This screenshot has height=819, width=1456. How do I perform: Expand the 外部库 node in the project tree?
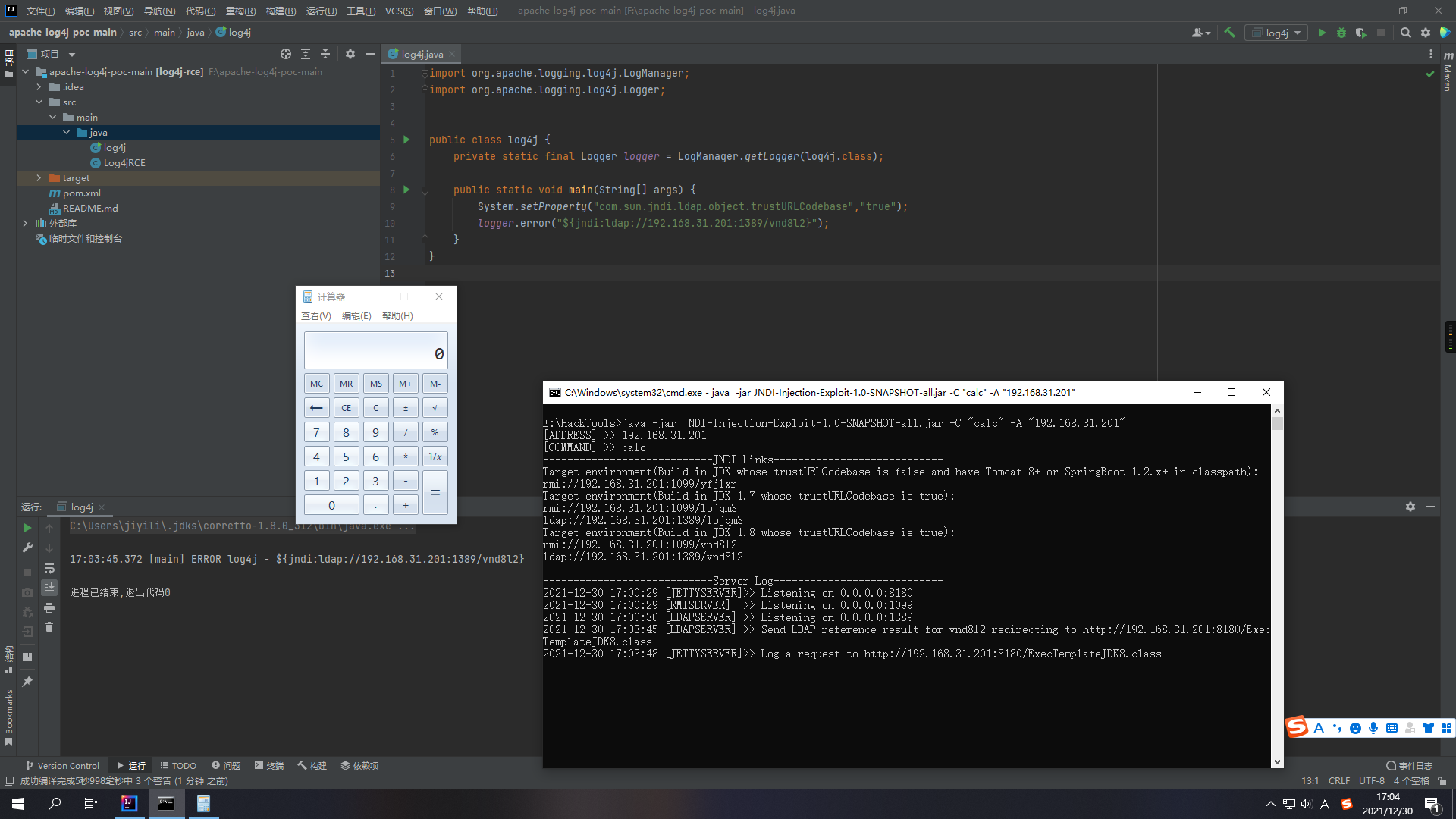25,223
